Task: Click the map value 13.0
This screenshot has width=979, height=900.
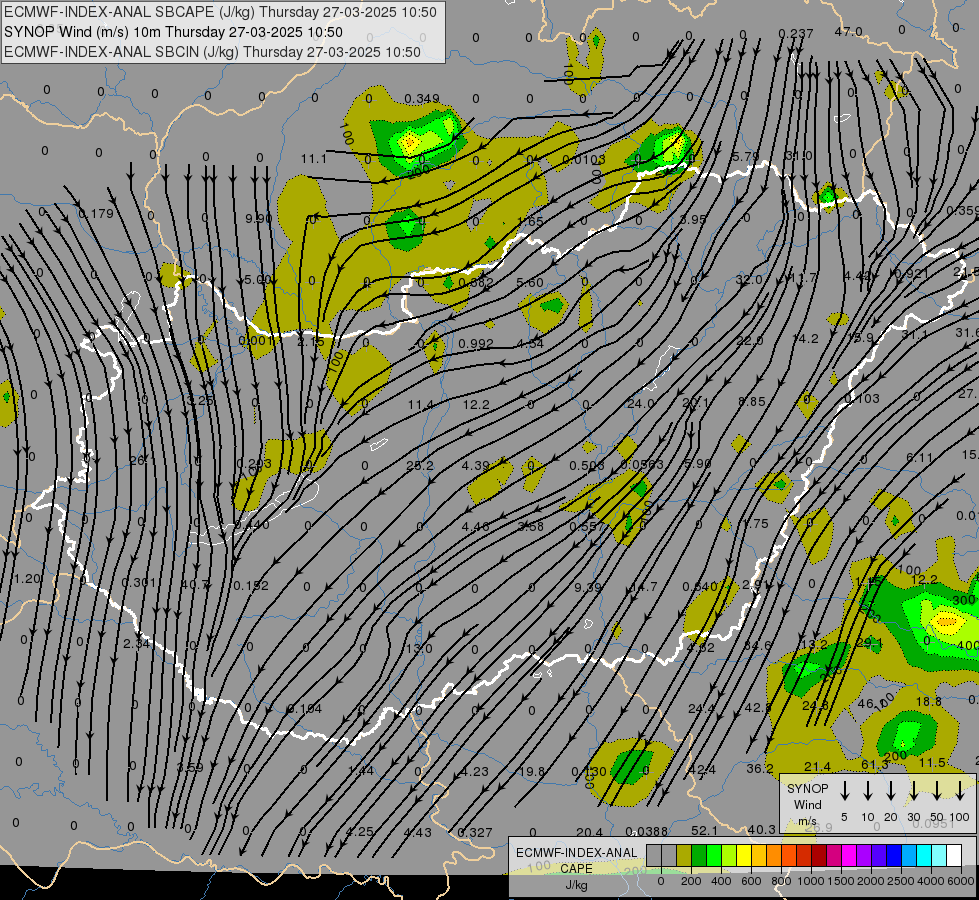Action: 418,648
